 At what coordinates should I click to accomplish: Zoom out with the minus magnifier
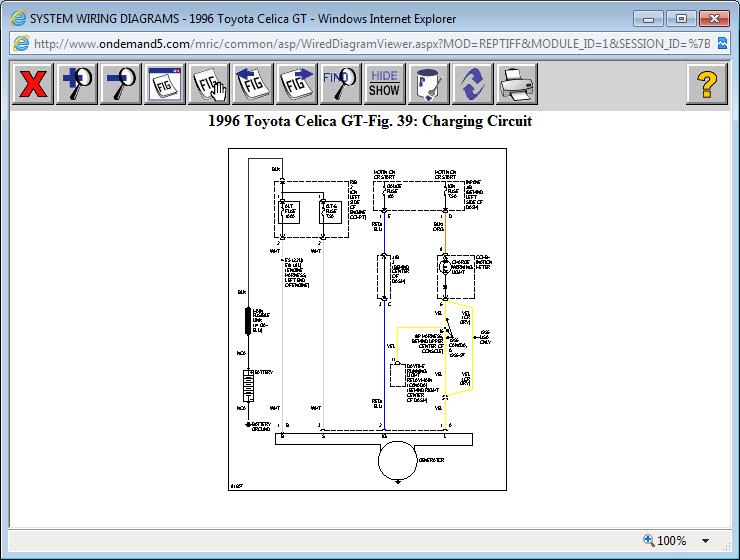tap(121, 84)
